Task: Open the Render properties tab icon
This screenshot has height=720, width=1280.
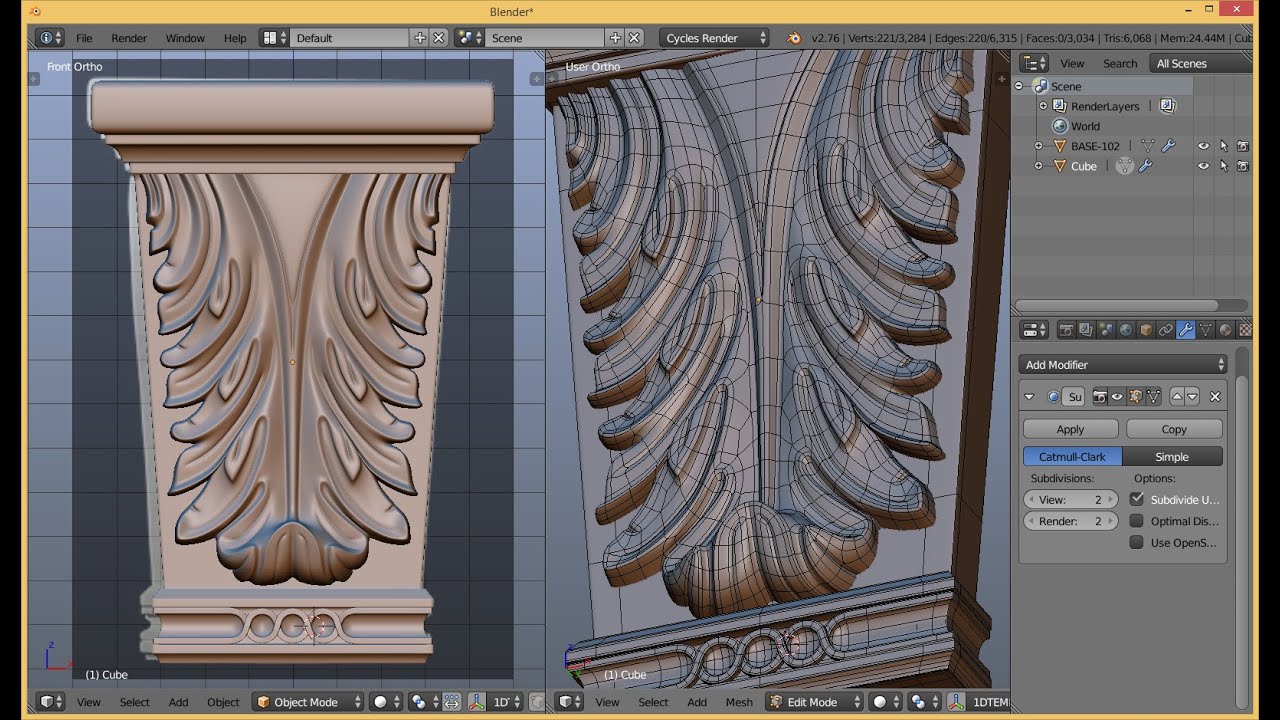Action: [x=1067, y=330]
